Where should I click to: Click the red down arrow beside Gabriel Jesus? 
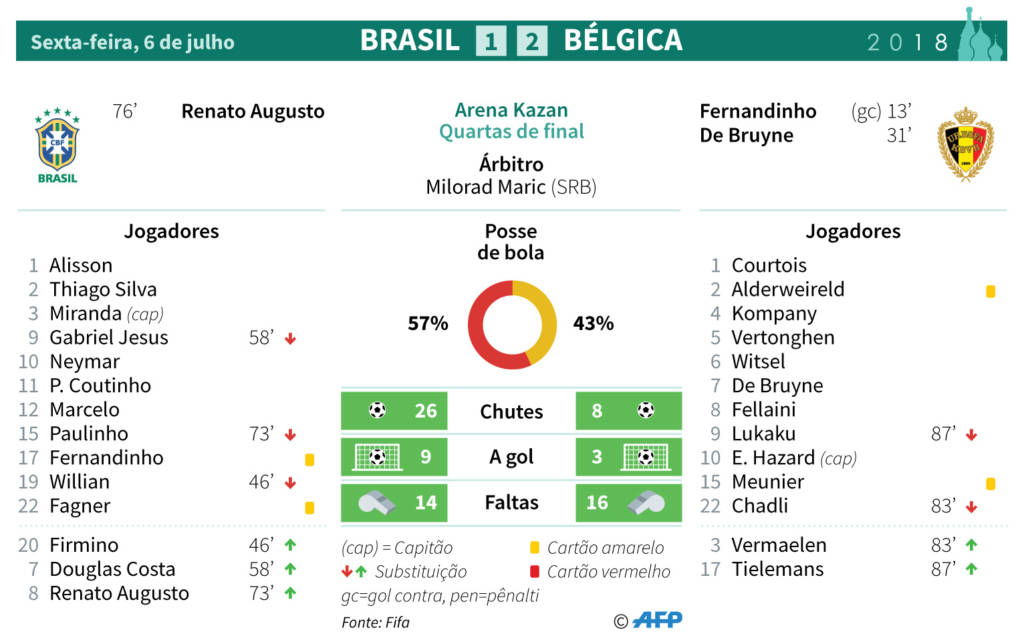point(290,338)
